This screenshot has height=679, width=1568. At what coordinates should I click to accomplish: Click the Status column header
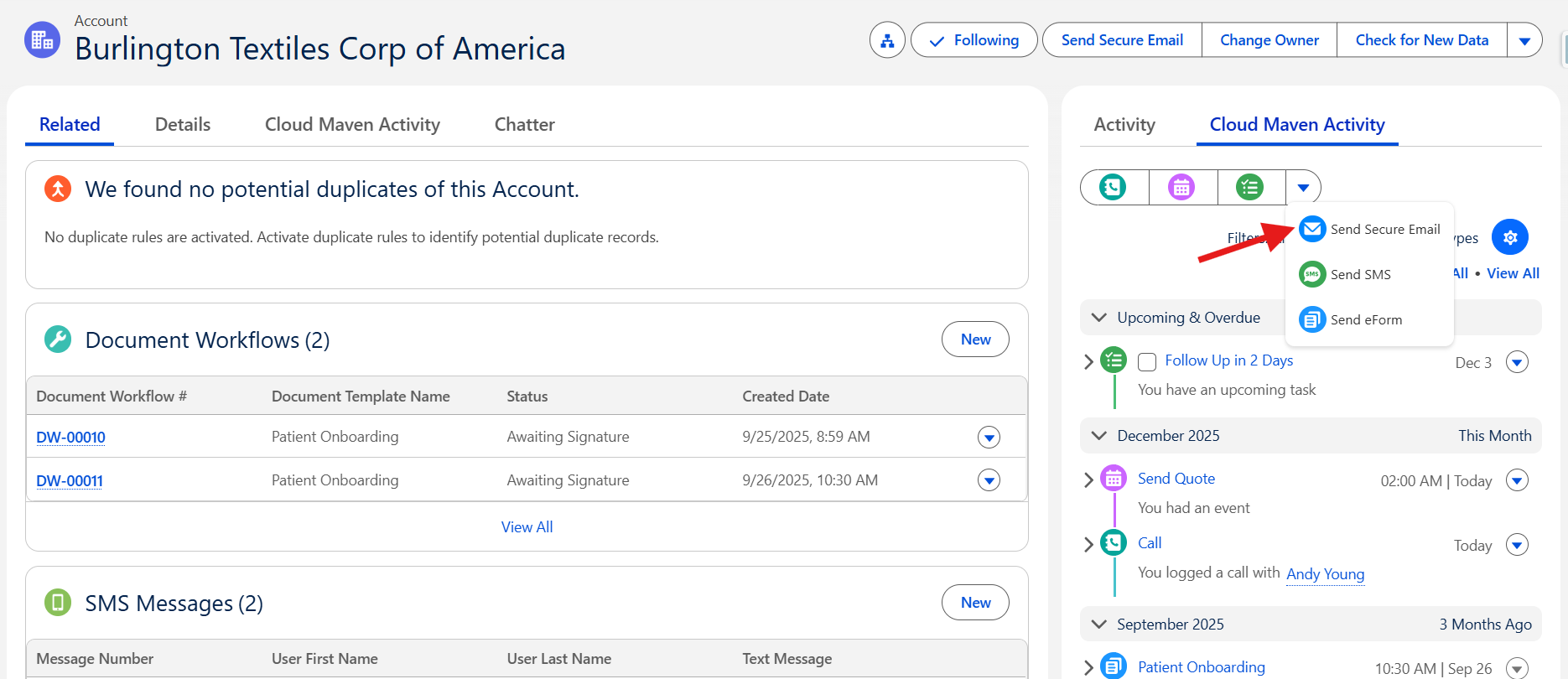coord(527,397)
